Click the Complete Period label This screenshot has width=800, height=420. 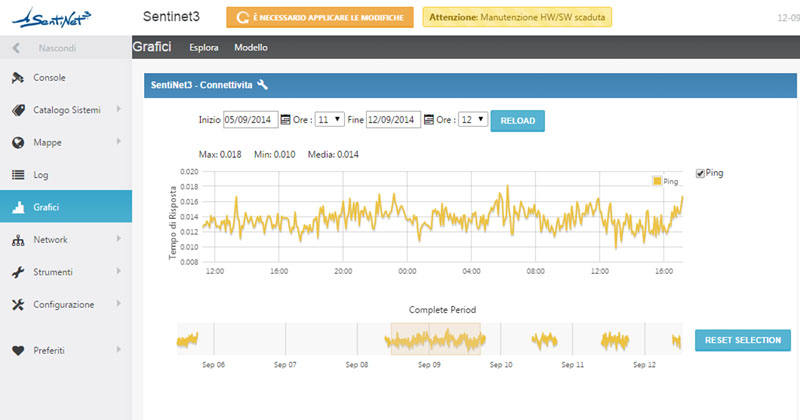click(x=442, y=310)
